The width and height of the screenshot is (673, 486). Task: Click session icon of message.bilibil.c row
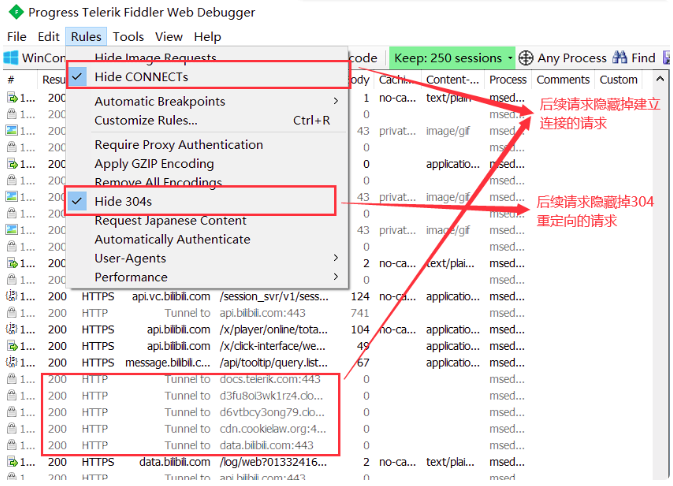point(12,362)
